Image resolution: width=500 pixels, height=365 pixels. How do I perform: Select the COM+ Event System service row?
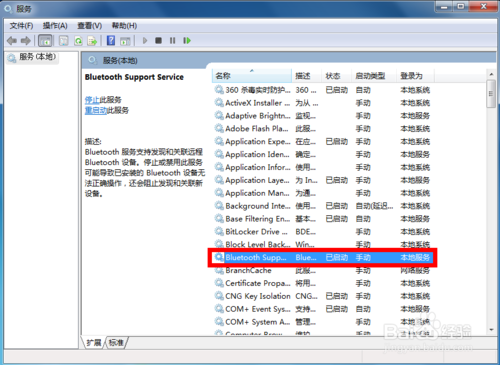pos(322,309)
